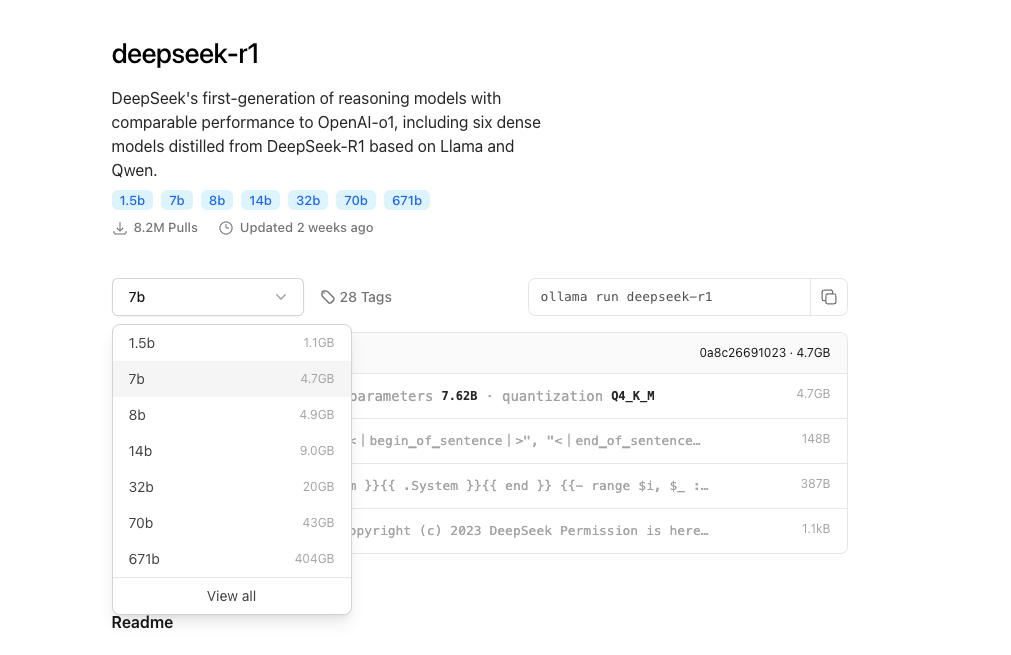Select the 1.5b option in dropdown
Screen dimensions: 1011x655
[231, 343]
